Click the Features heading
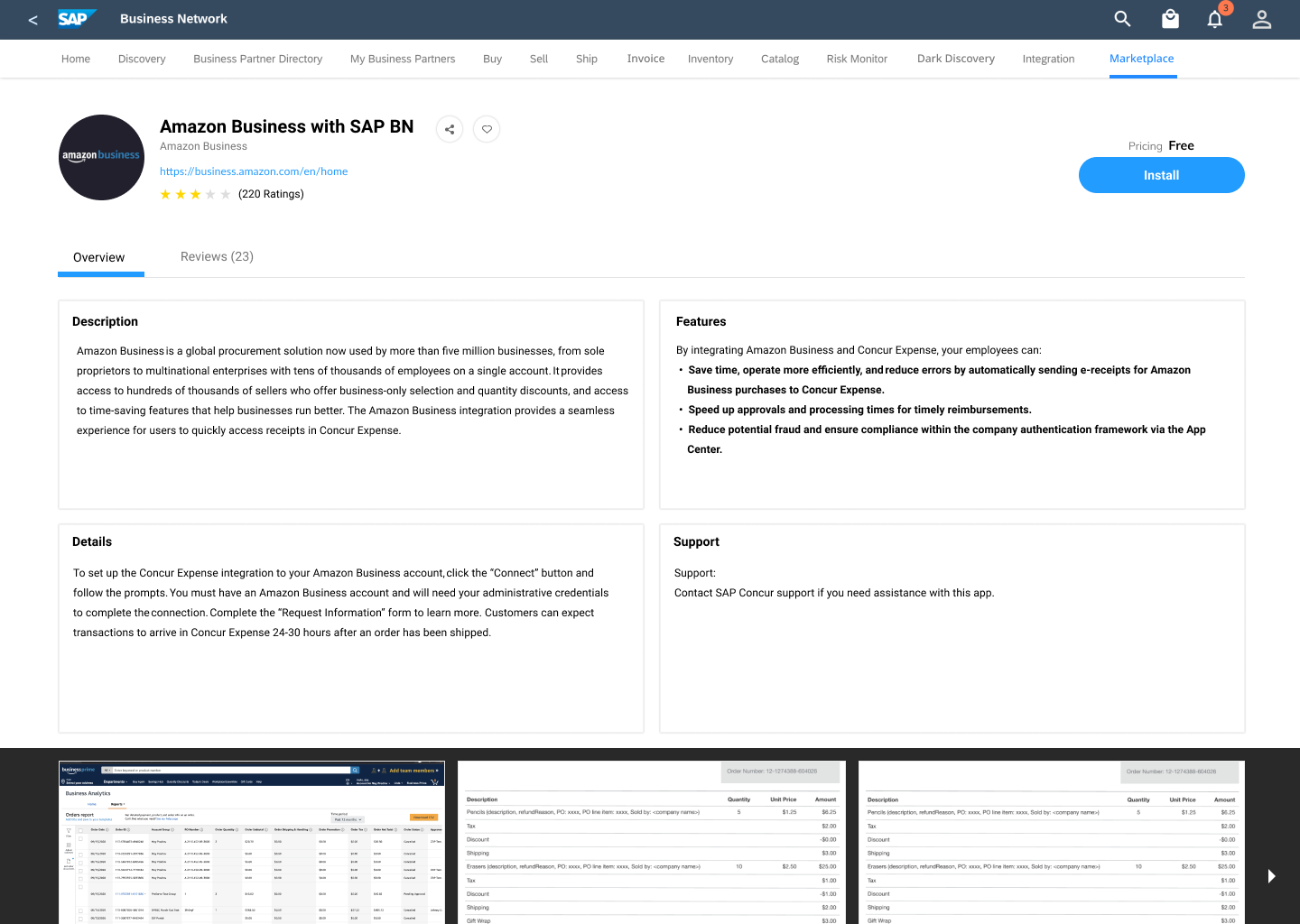This screenshot has height=924, width=1300. pyautogui.click(x=701, y=321)
